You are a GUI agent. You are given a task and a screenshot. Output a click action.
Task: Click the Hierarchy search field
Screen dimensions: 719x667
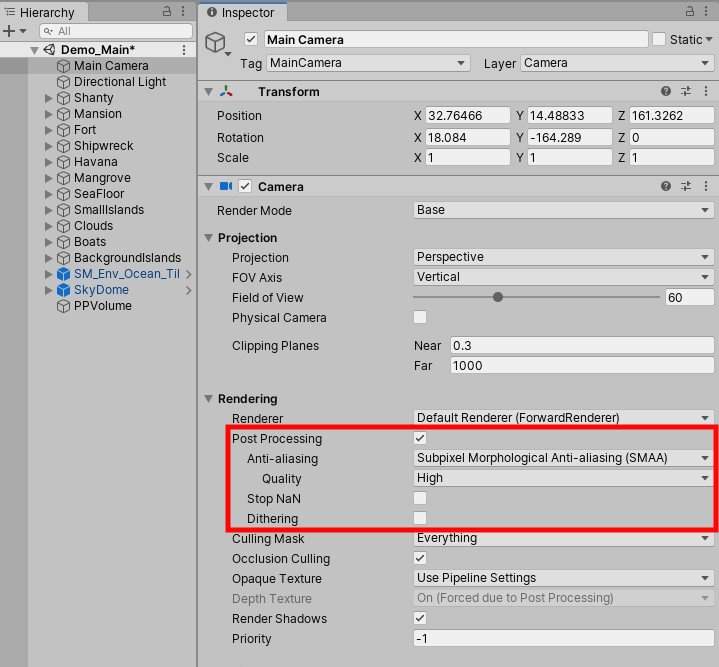coord(116,31)
